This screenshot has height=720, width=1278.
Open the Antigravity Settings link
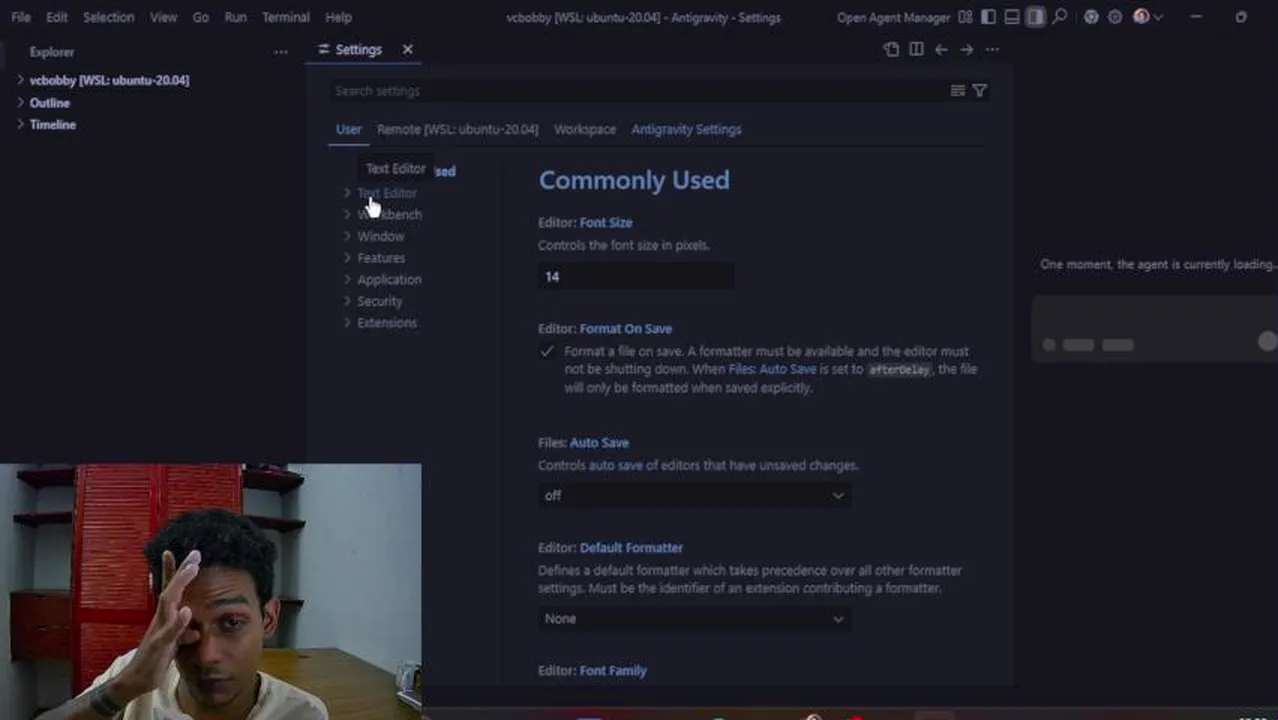pyautogui.click(x=686, y=129)
